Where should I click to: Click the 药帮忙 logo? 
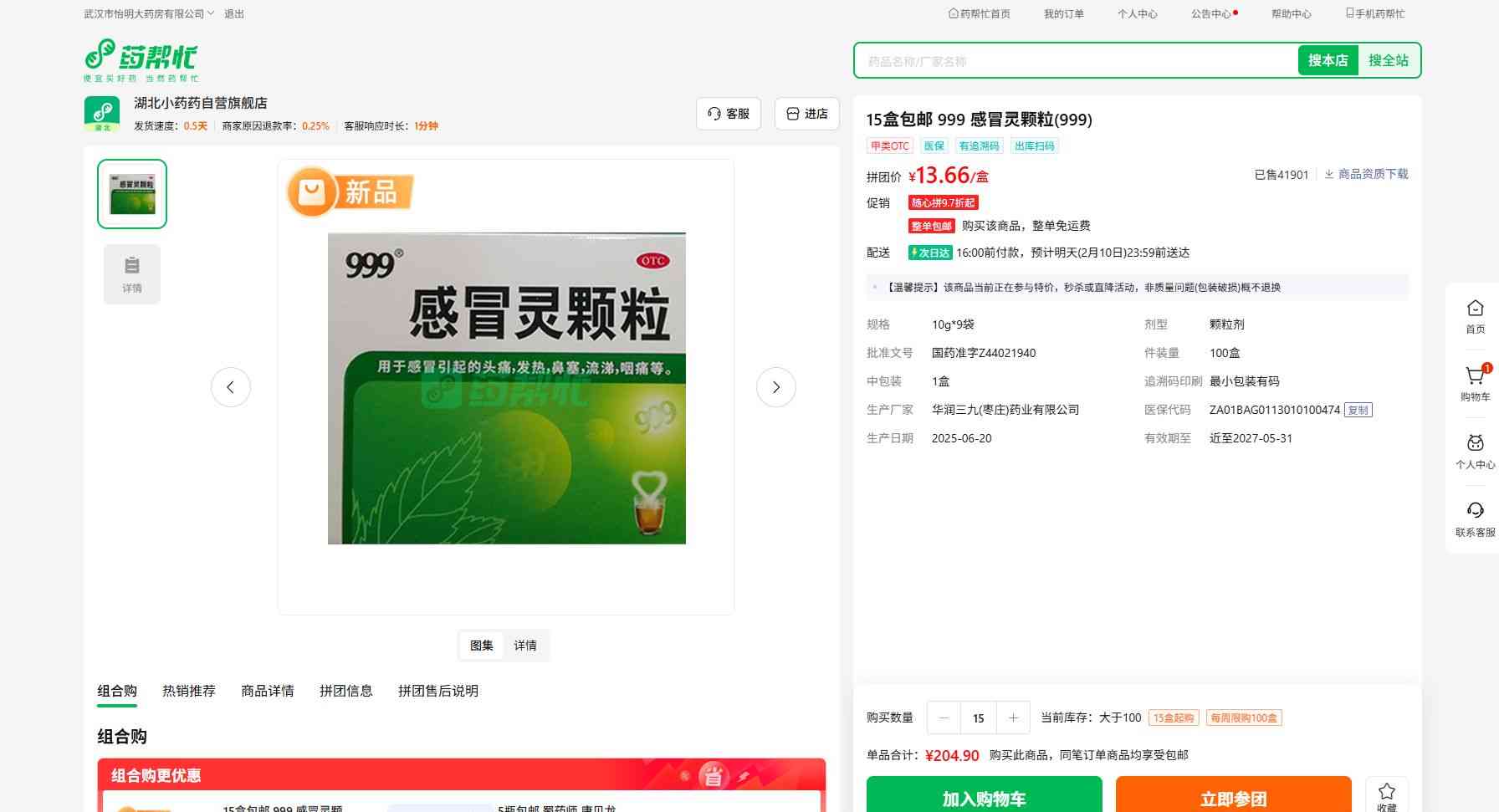coord(141,59)
